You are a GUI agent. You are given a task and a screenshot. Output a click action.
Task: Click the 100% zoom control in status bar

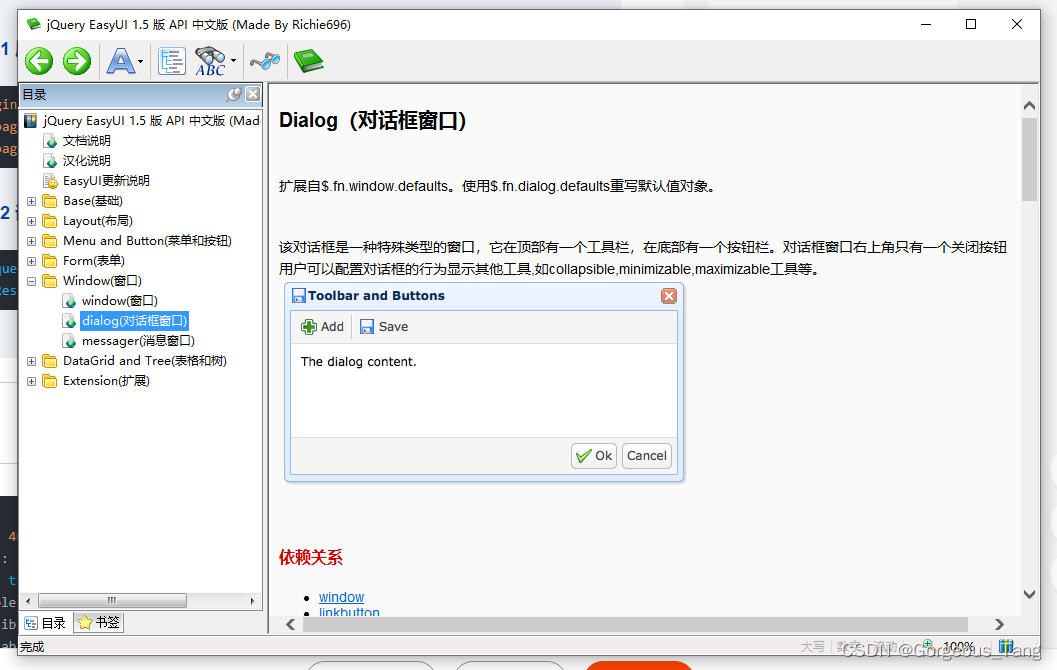(x=957, y=646)
